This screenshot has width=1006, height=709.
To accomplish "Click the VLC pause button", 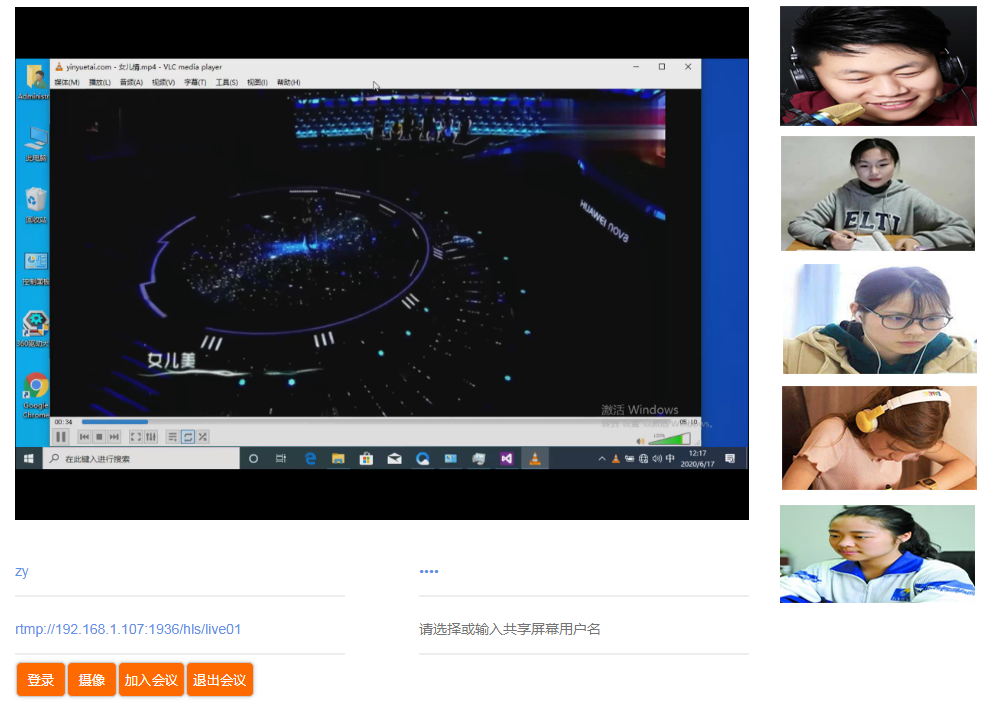I will (x=61, y=437).
